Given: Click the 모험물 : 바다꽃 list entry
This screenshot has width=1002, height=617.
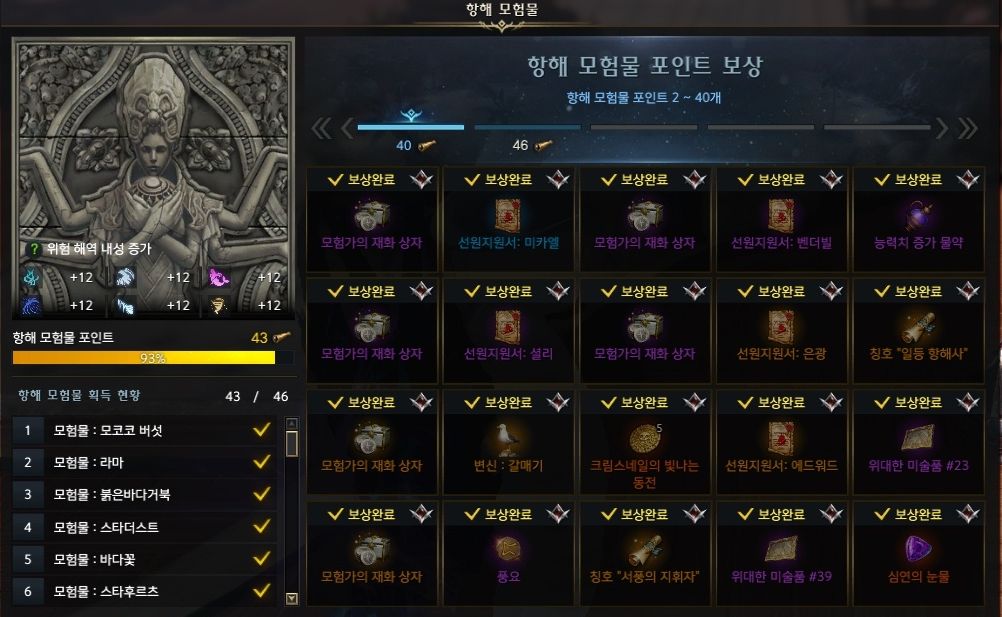Looking at the screenshot, I should pyautogui.click(x=144, y=559).
